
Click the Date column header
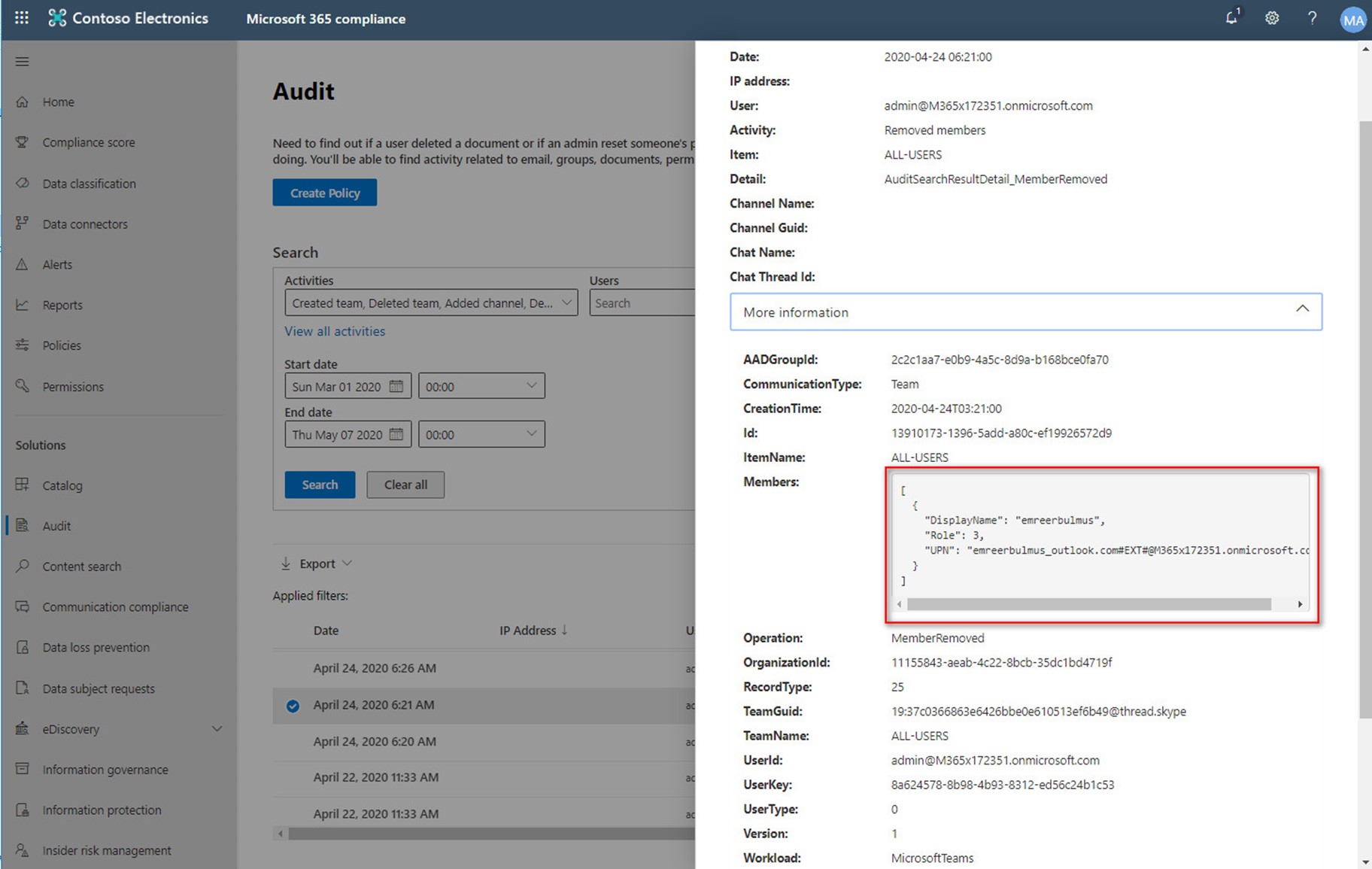(326, 630)
